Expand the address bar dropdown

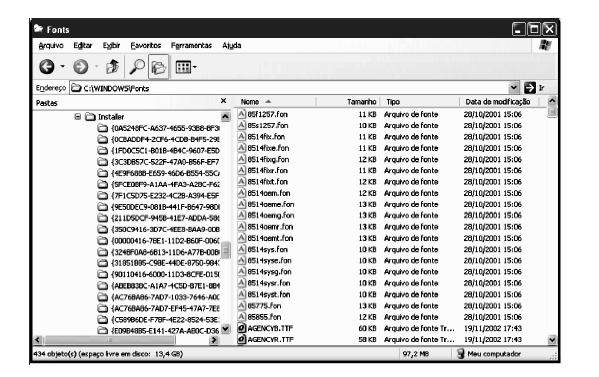coord(514,88)
